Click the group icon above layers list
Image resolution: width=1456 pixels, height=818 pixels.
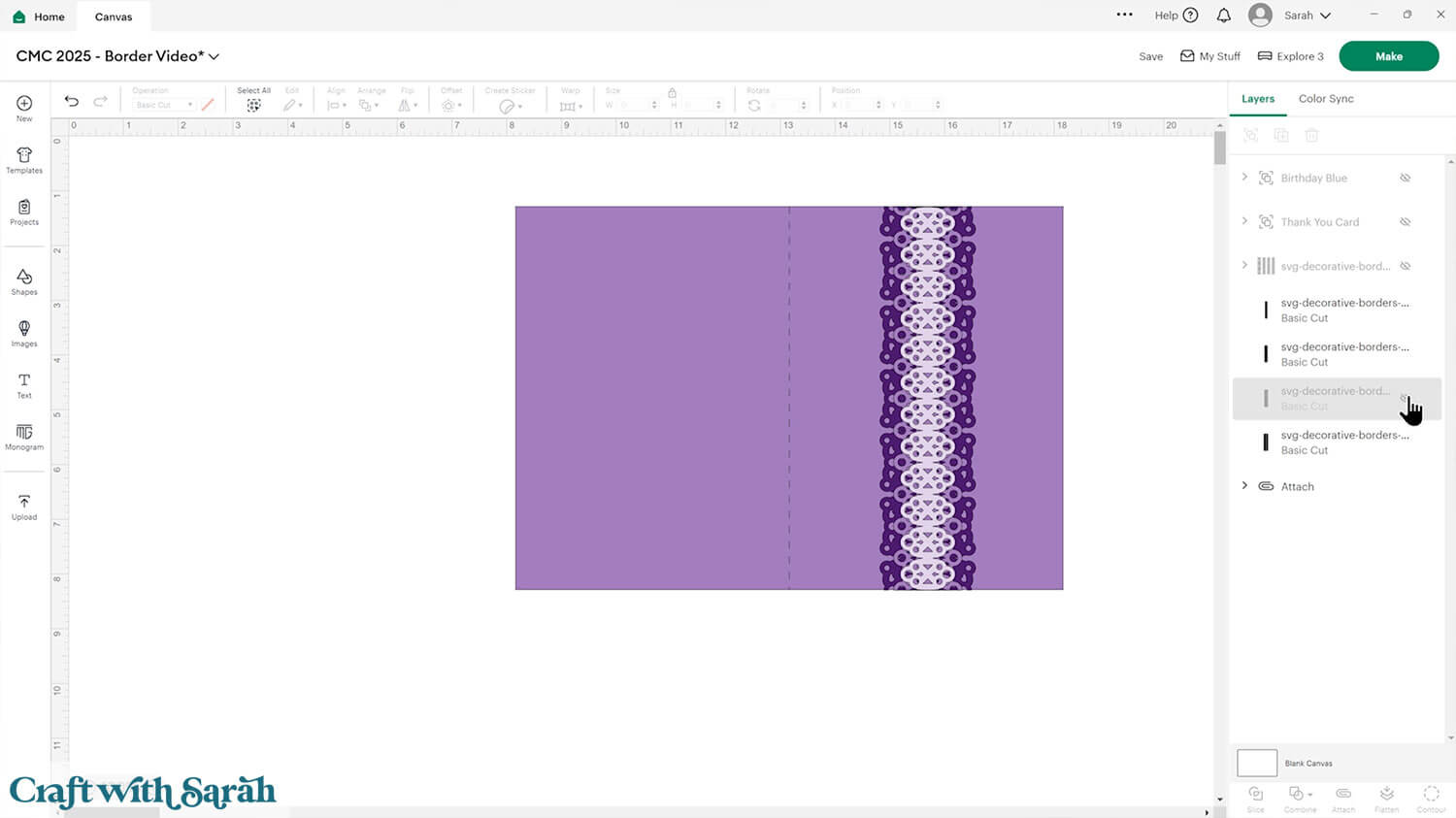pos(1251,136)
